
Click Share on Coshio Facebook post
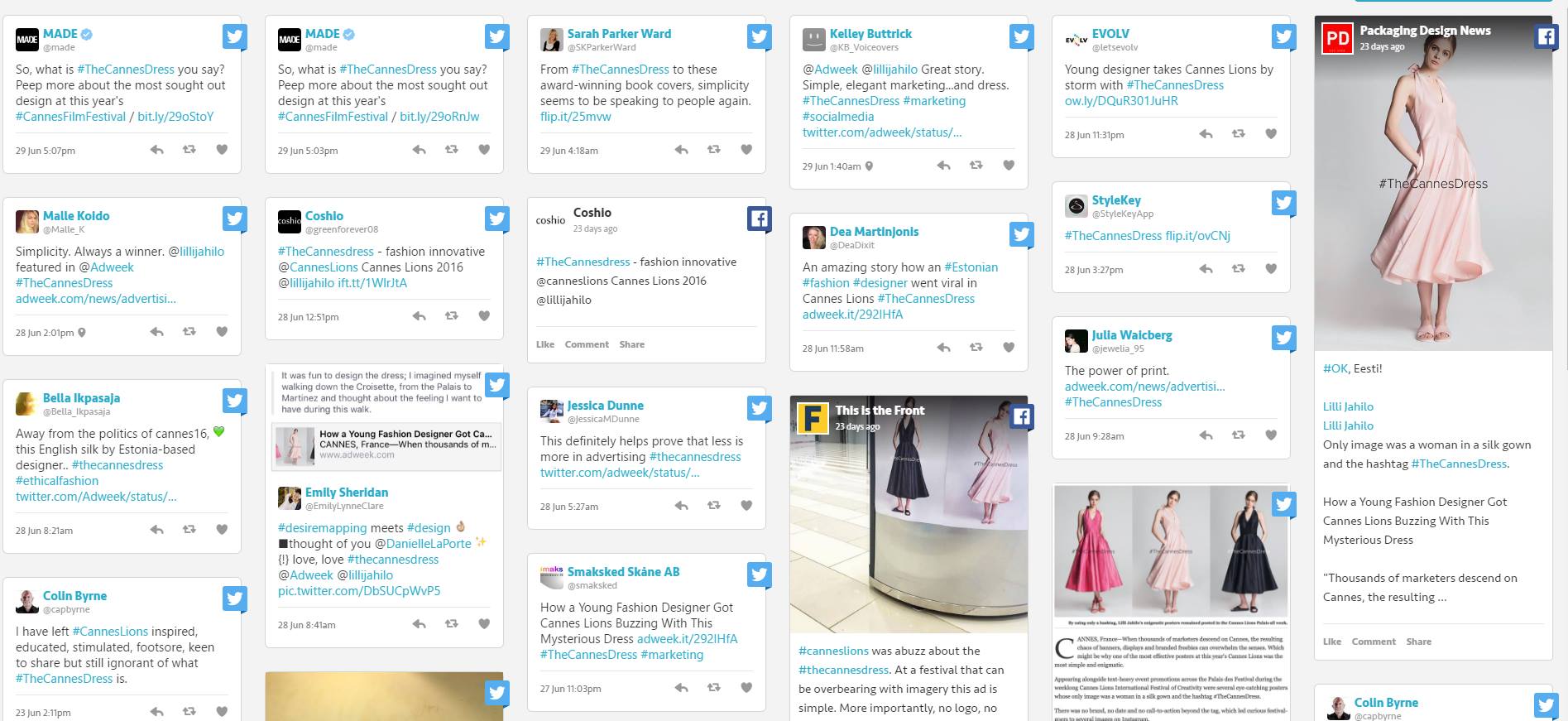[x=631, y=344]
